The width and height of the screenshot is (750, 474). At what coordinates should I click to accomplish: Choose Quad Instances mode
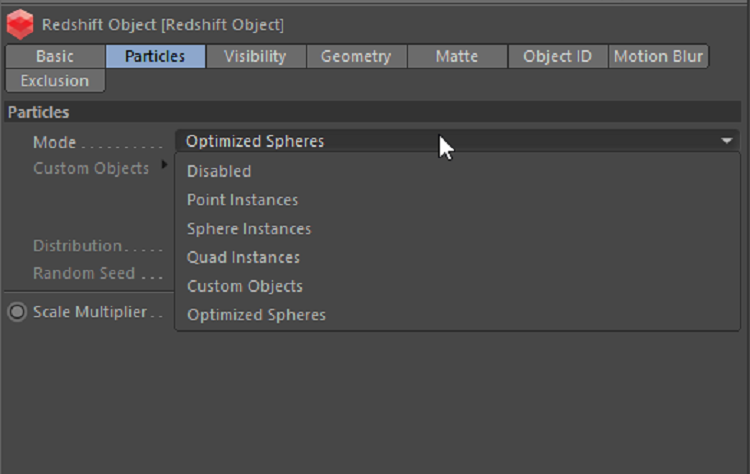(243, 257)
